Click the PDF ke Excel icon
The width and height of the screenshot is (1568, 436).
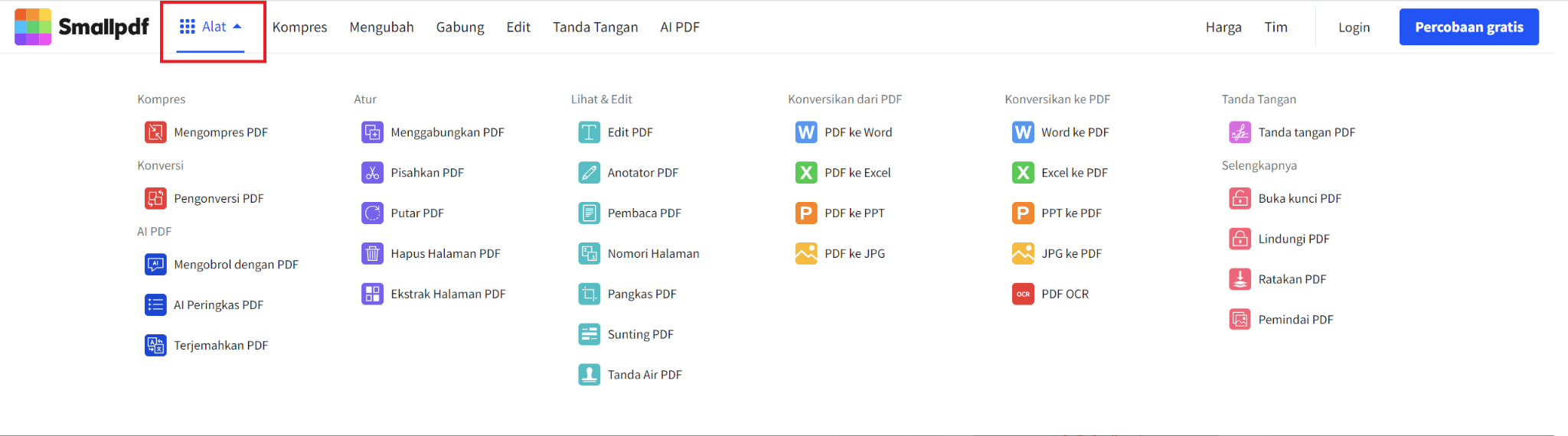(805, 173)
